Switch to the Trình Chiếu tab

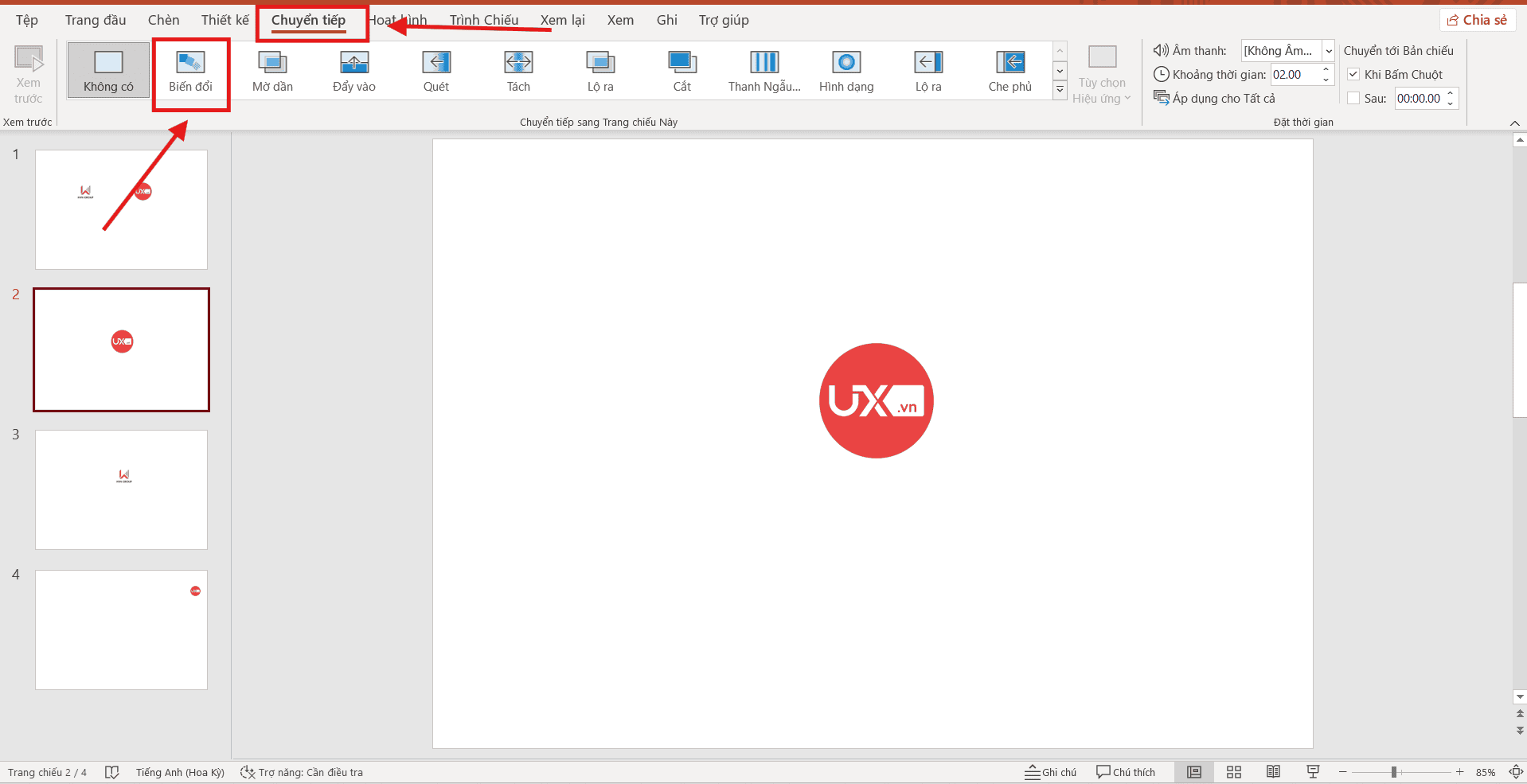click(484, 20)
